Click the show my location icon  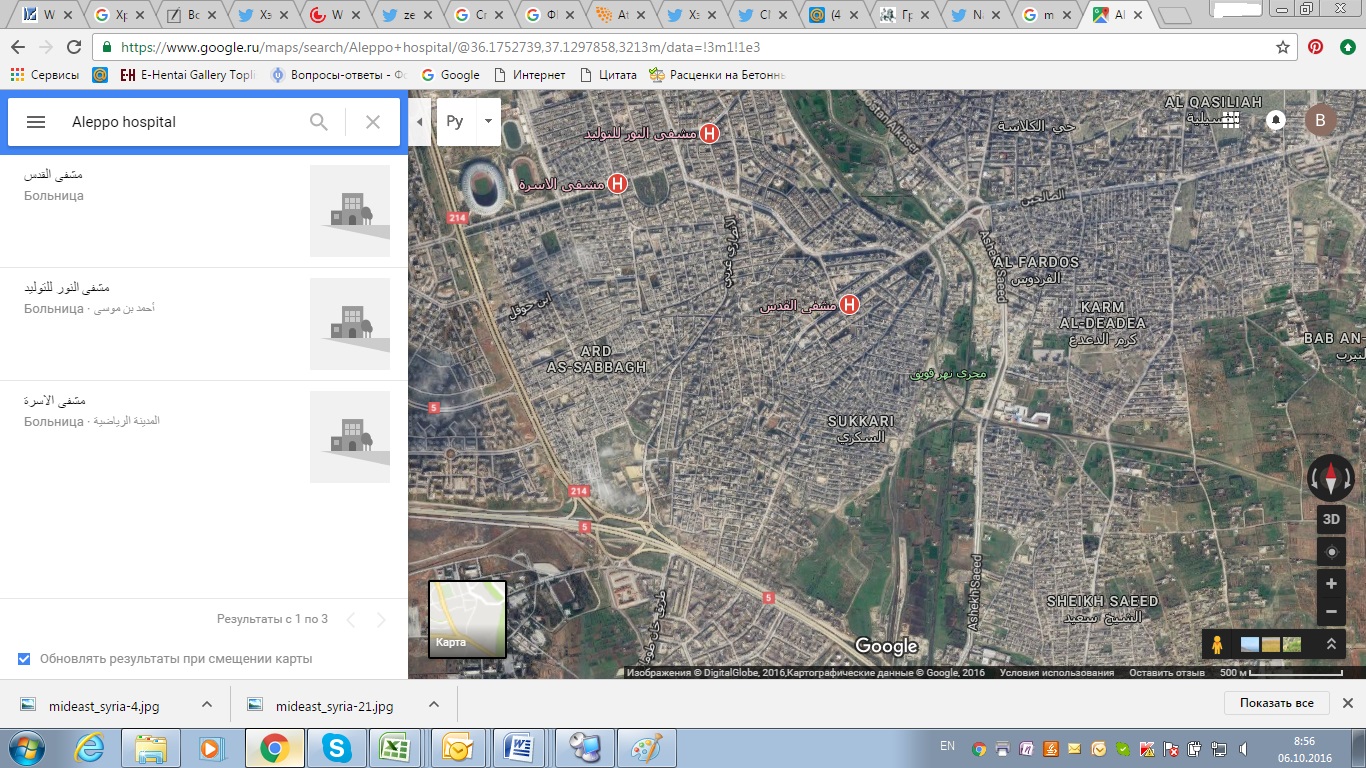point(1331,552)
